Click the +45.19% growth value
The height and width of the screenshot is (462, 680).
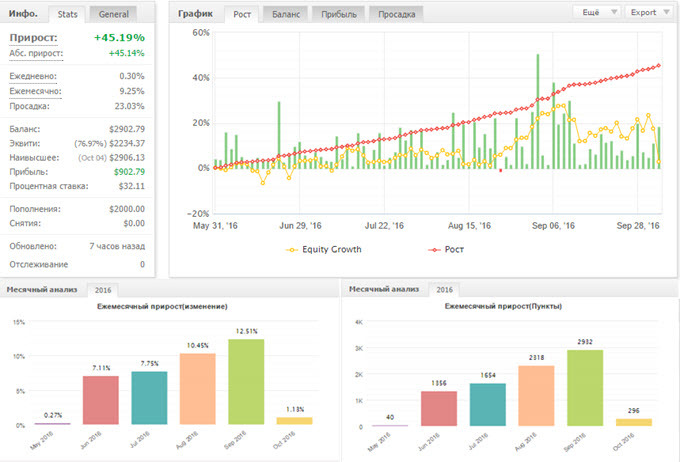[x=119, y=38]
